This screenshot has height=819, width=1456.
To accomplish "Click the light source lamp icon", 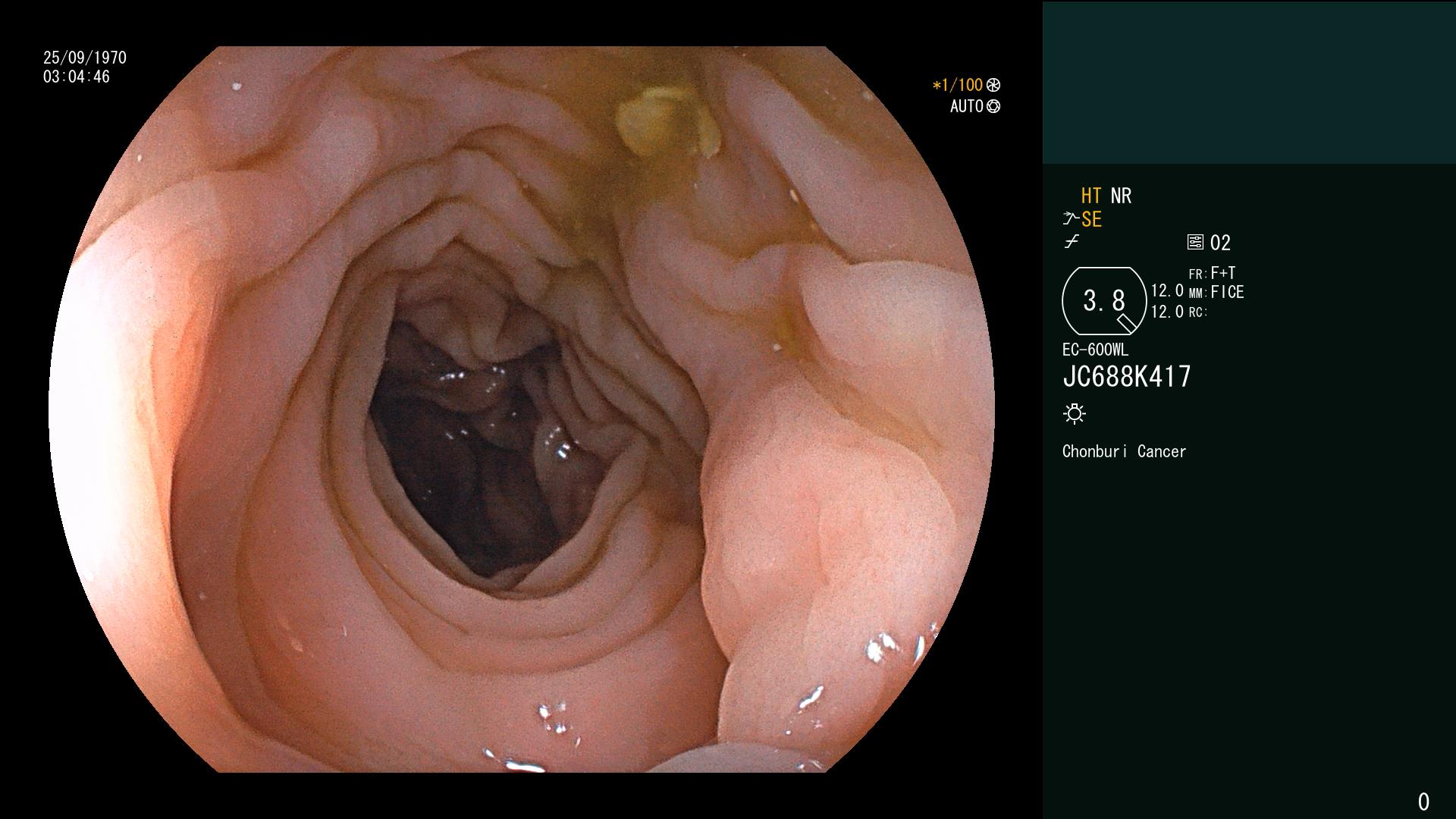I will click(x=1075, y=414).
